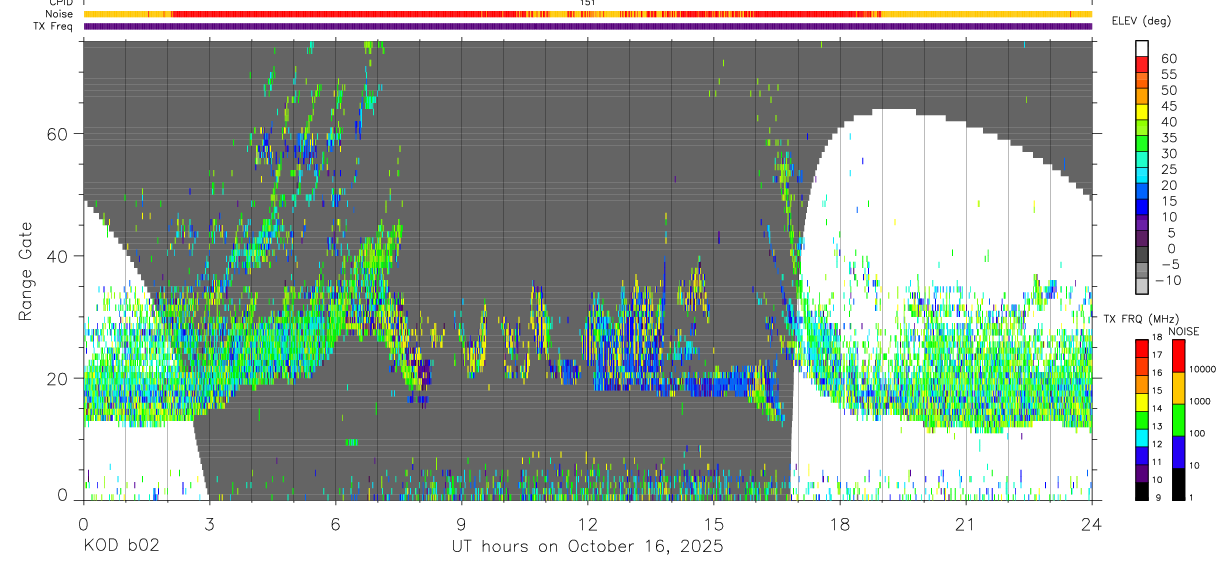Click 'UT hours on October 16, 2025' label
Screen dimensions: 1228x567
point(586,547)
